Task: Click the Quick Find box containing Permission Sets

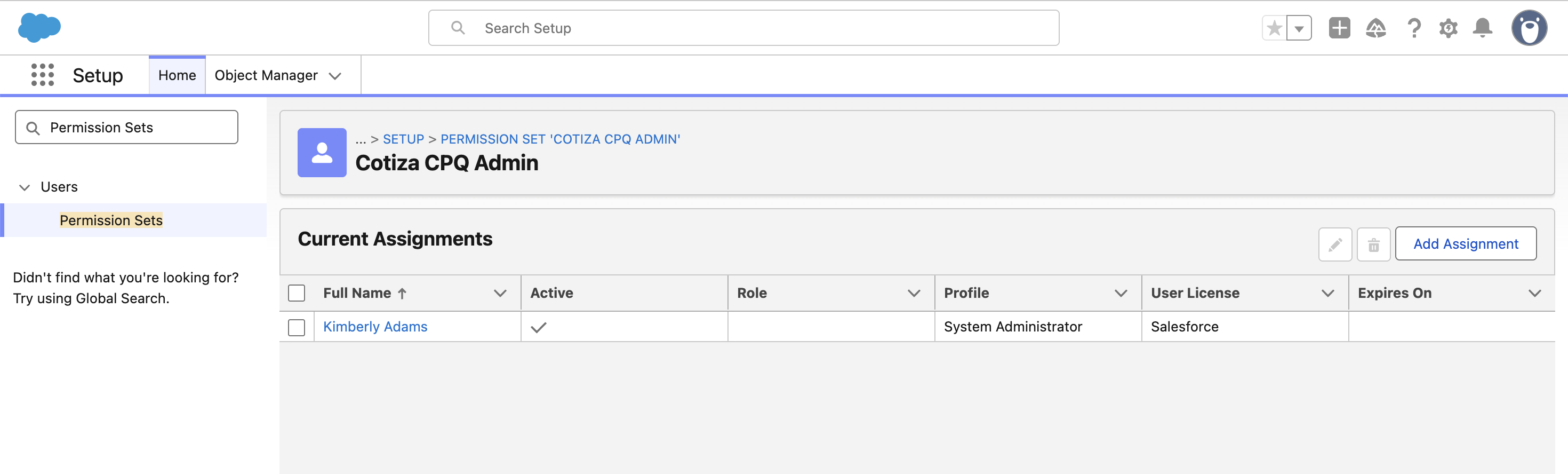Action: tap(126, 128)
